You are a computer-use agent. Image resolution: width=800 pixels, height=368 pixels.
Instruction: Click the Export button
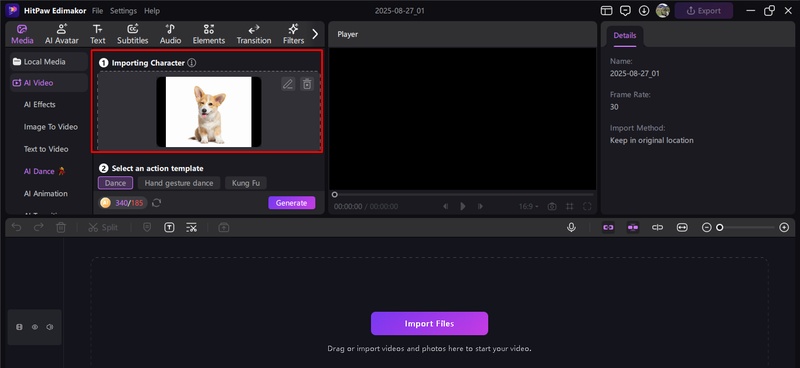(x=704, y=11)
